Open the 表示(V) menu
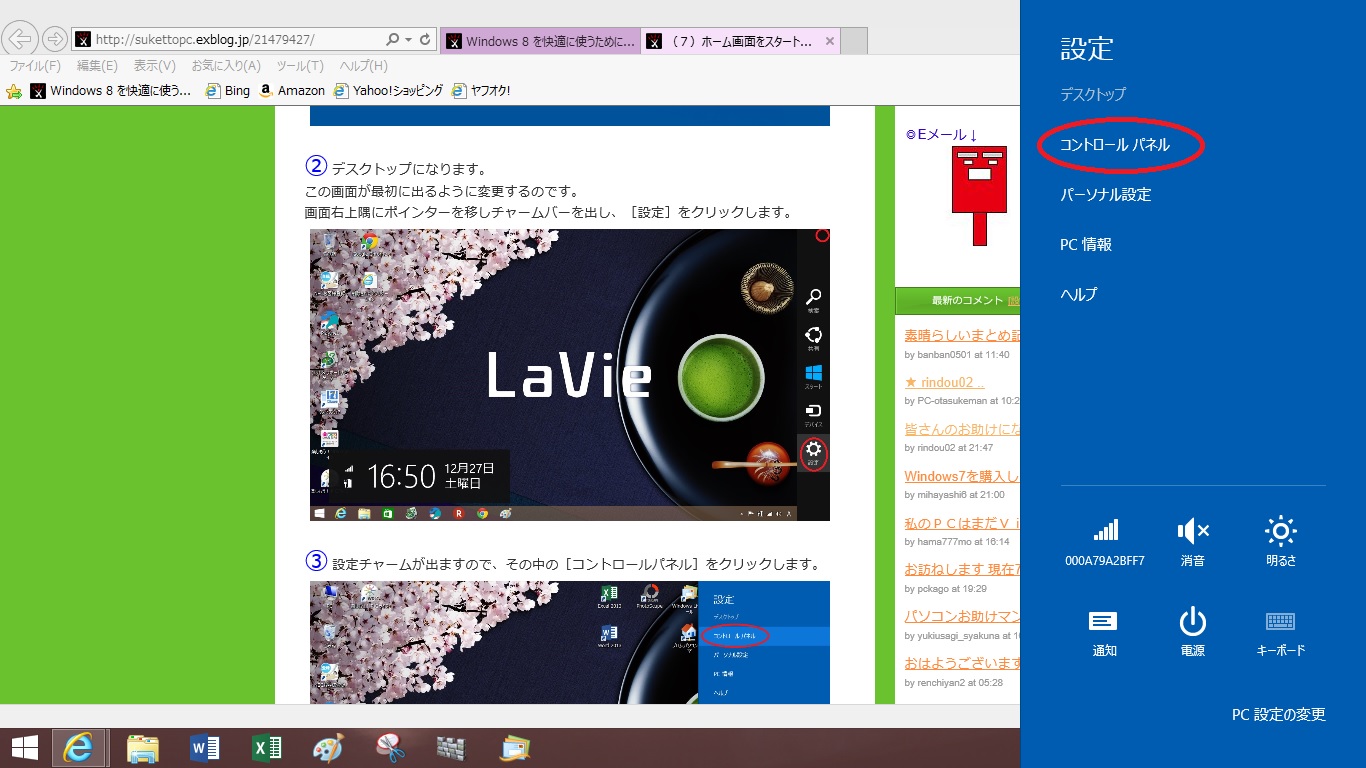Image resolution: width=1366 pixels, height=768 pixels. click(155, 66)
